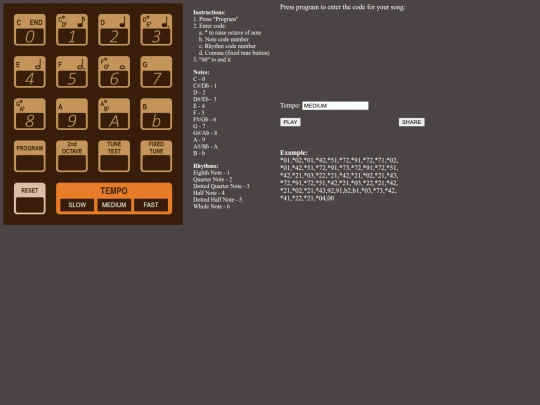Viewport: 540px width, 405px height.
Task: Tap the E half-note key 4
Action: 30,72
